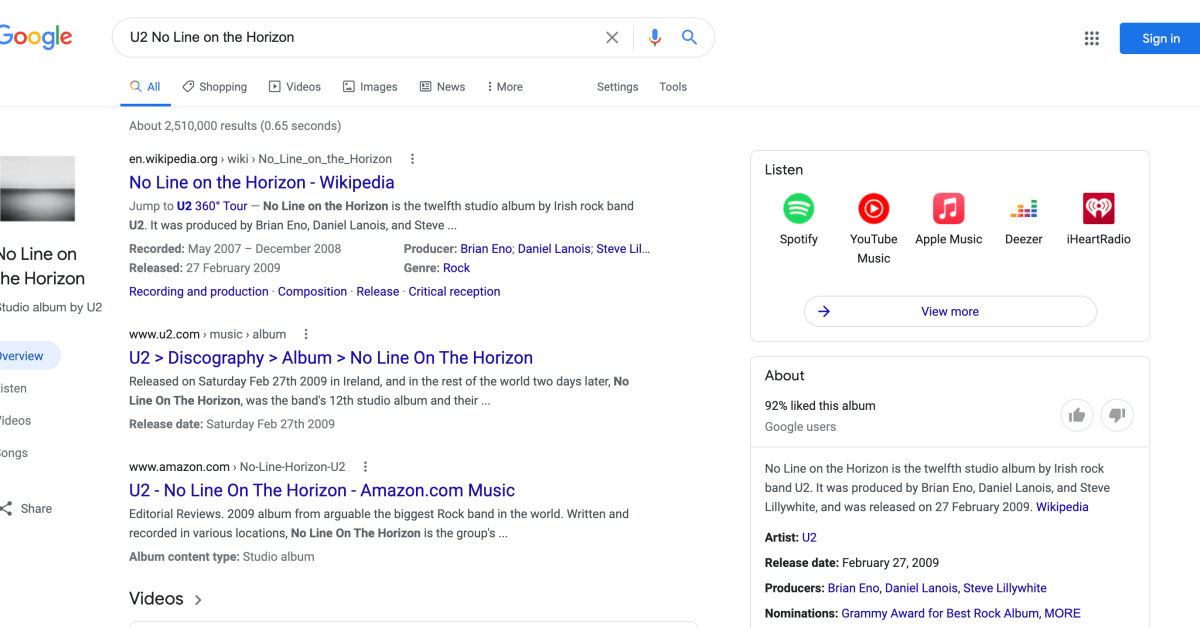Open the Videos section expander arrow
This screenshot has width=1200, height=628.
198,598
